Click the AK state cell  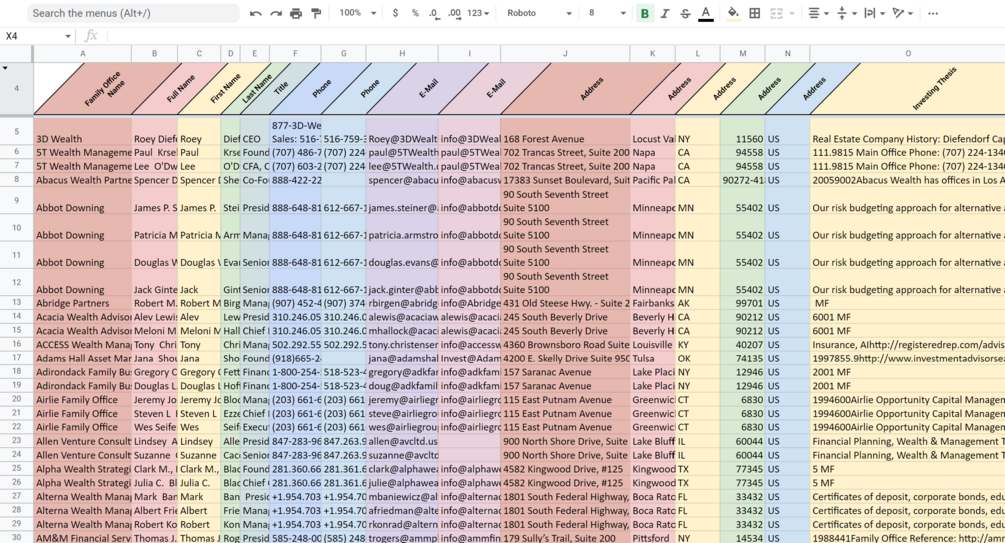coord(697,303)
